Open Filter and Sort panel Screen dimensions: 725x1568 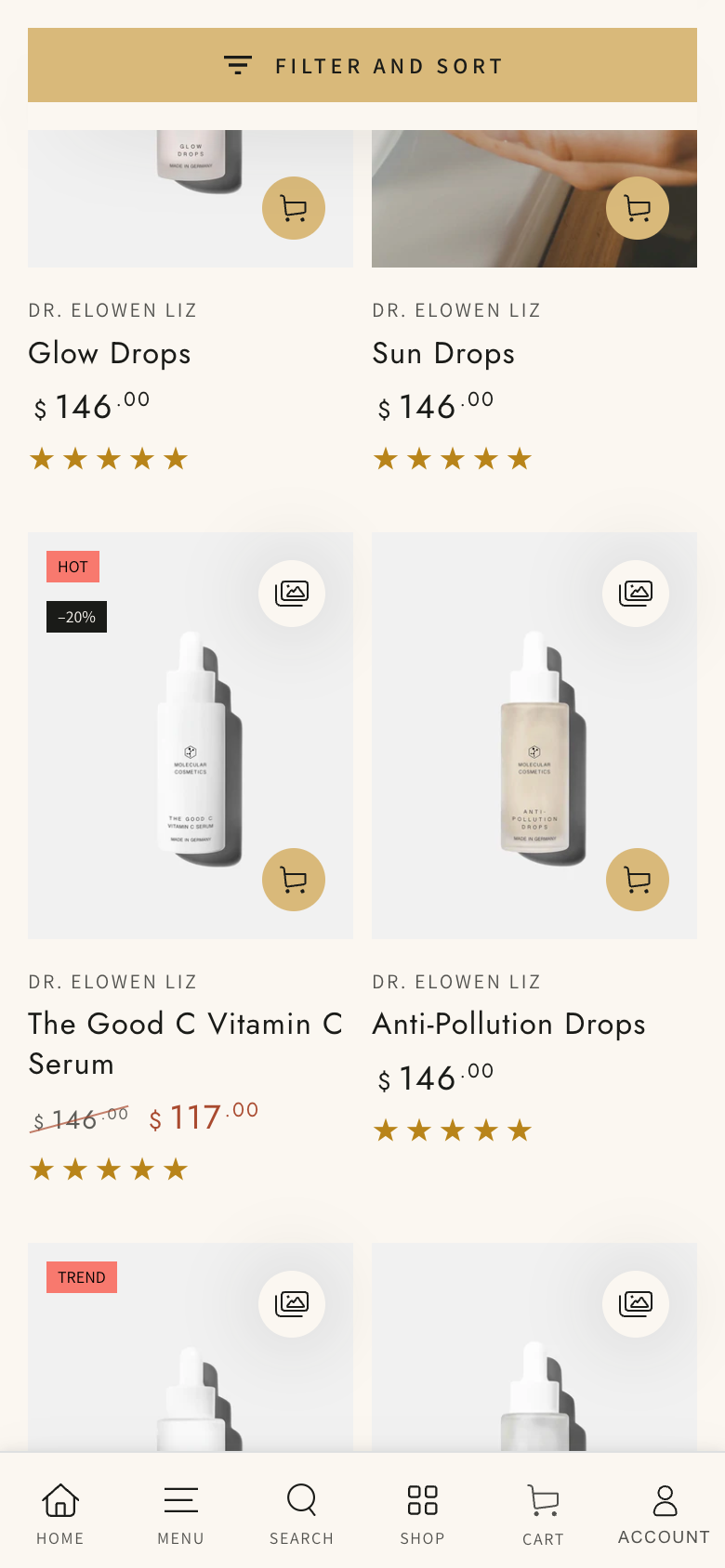[362, 65]
